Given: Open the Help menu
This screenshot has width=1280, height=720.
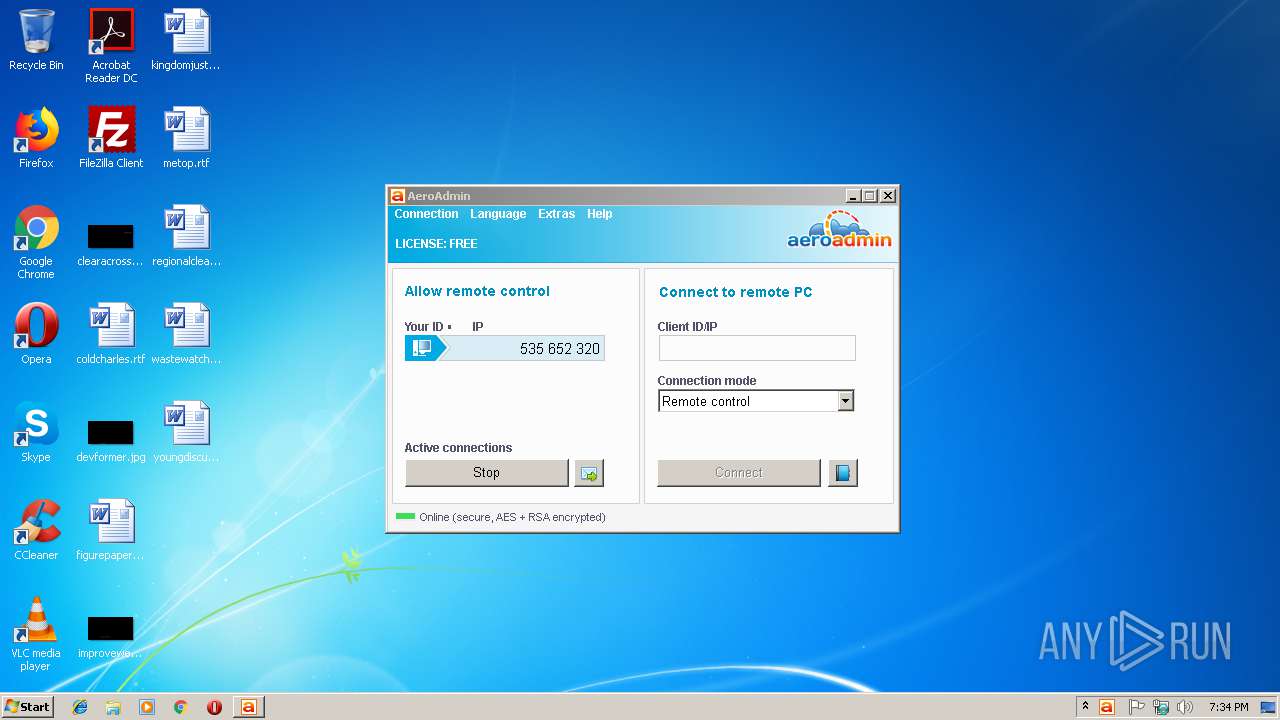Looking at the screenshot, I should point(599,214).
